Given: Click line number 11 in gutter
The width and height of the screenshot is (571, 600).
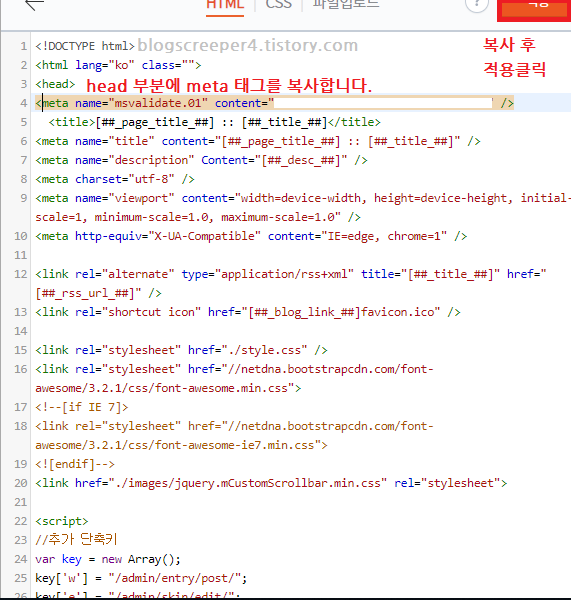Looking at the screenshot, I should (21, 255).
